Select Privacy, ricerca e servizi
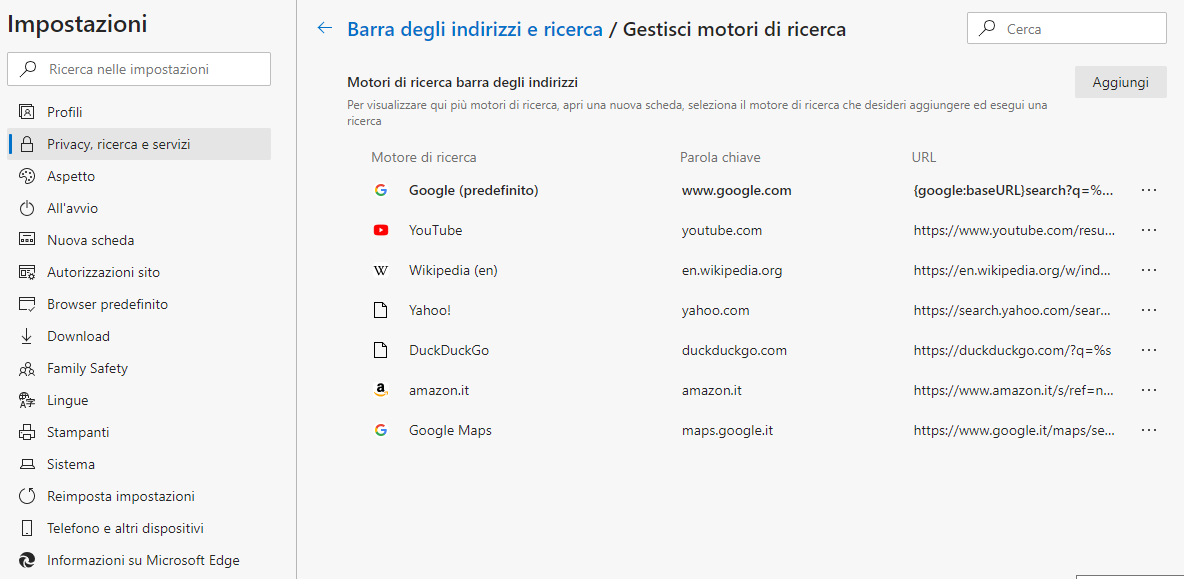 [x=139, y=144]
